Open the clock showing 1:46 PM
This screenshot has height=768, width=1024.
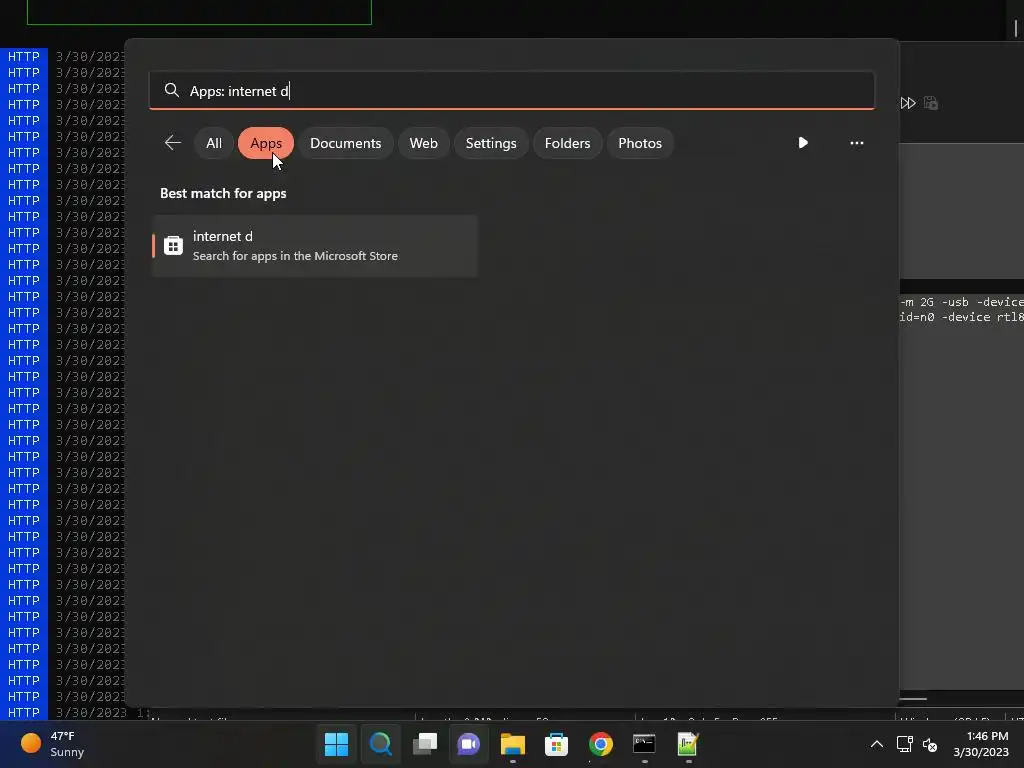[x=981, y=744]
